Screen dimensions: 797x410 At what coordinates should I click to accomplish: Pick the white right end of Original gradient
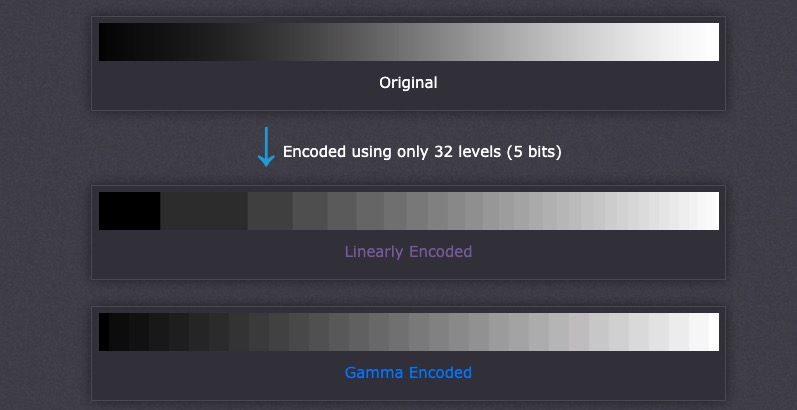click(713, 42)
